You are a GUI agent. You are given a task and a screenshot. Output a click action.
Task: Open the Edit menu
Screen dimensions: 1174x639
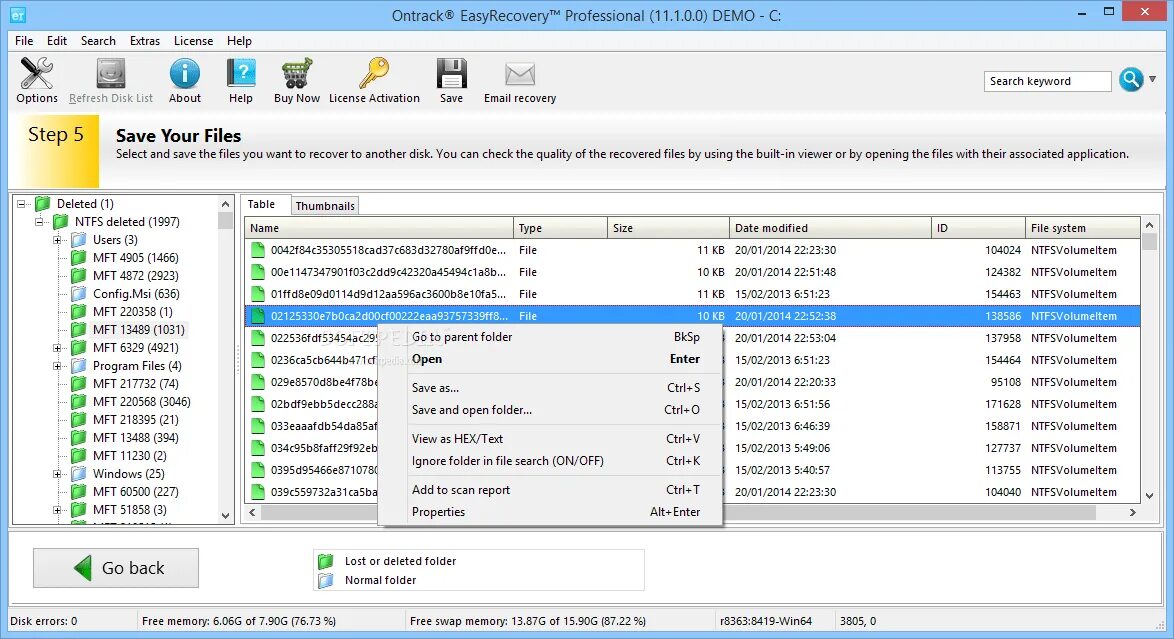point(57,40)
